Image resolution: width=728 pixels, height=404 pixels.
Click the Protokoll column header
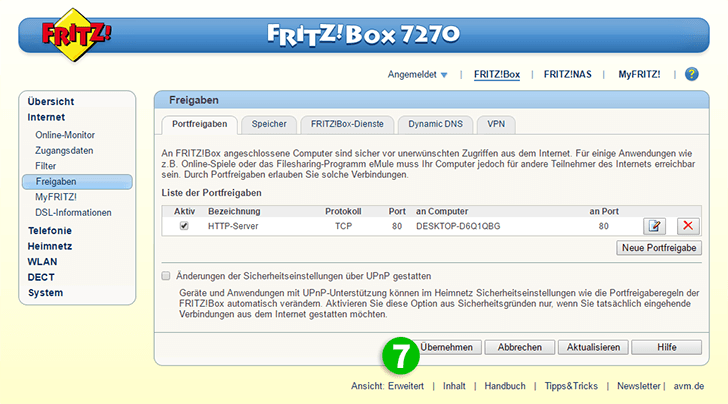click(343, 211)
